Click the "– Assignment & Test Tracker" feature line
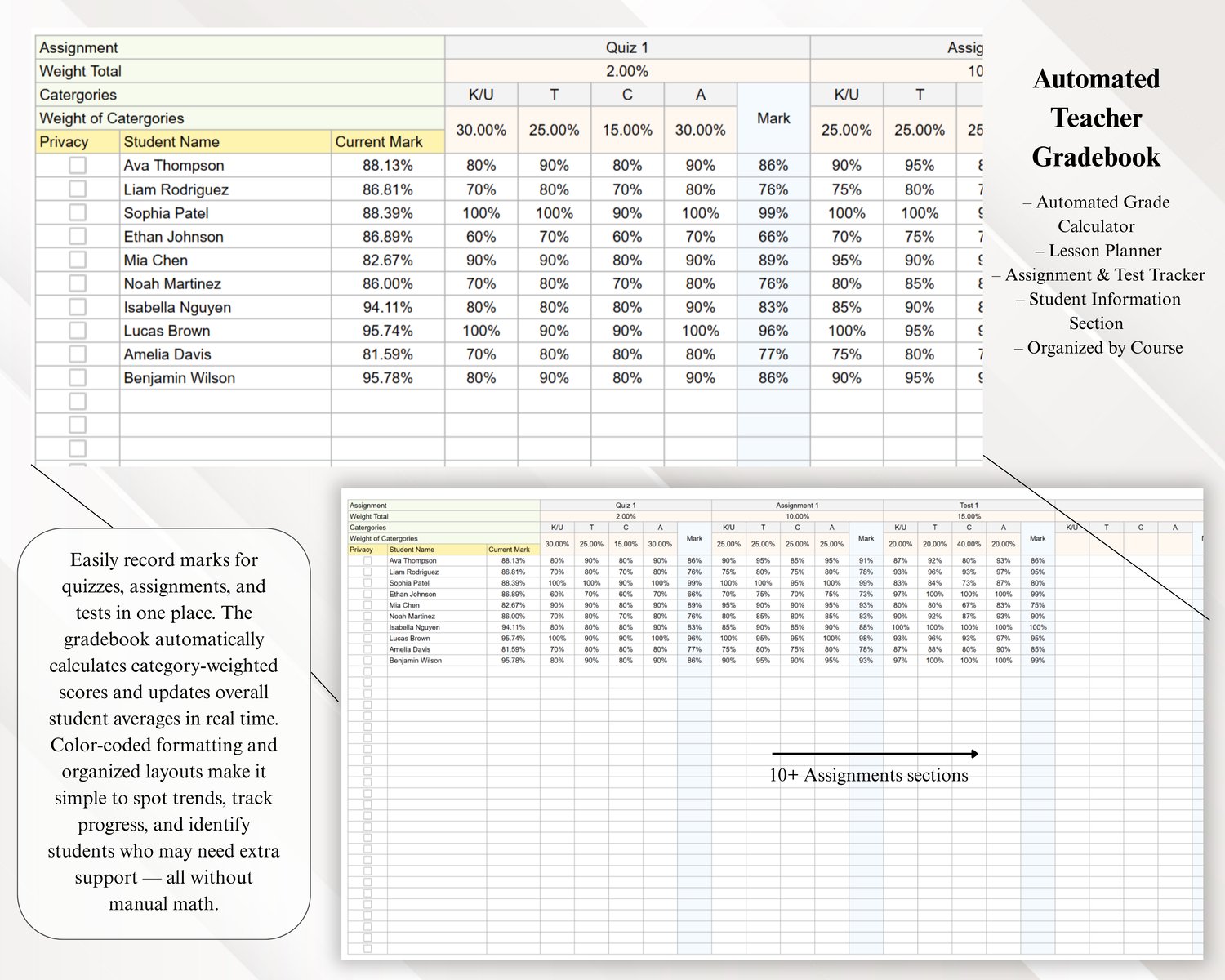Screen dimensions: 1225x980 (1098, 275)
